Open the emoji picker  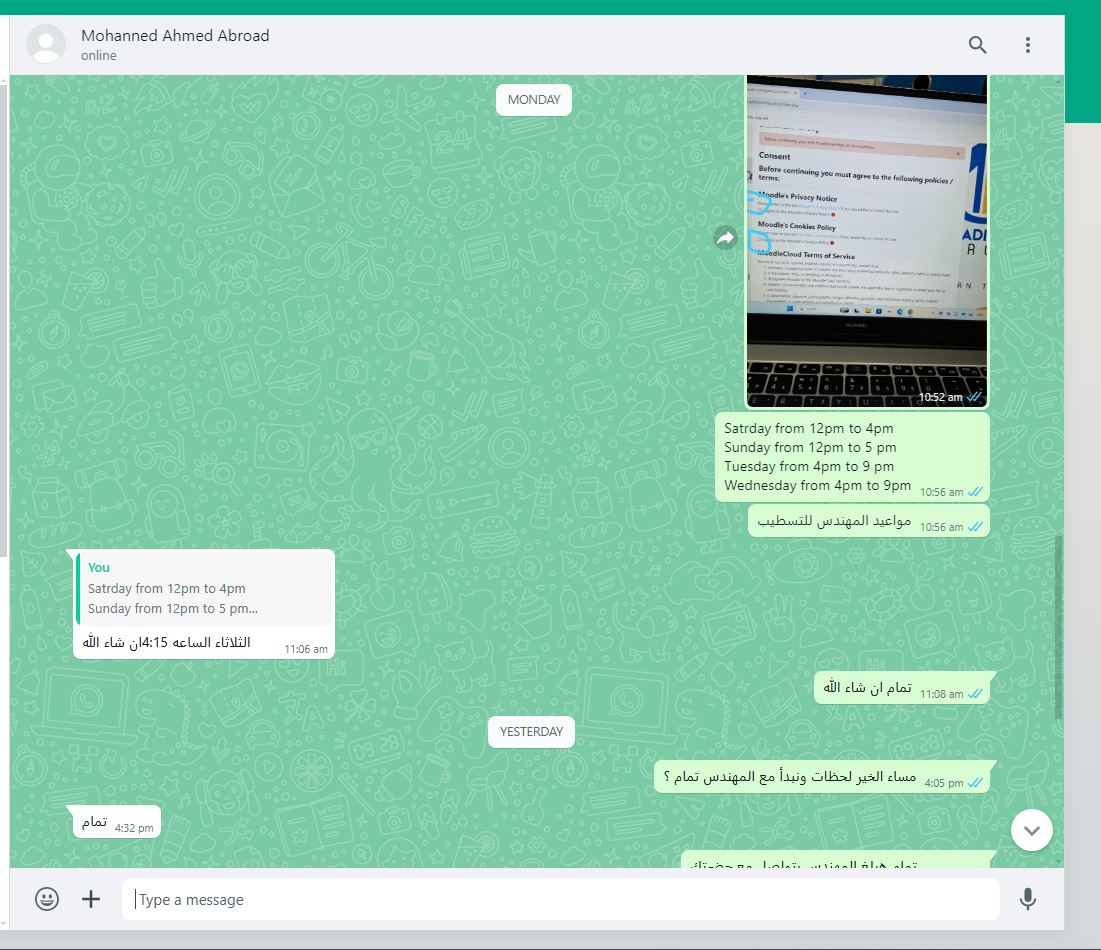[47, 899]
